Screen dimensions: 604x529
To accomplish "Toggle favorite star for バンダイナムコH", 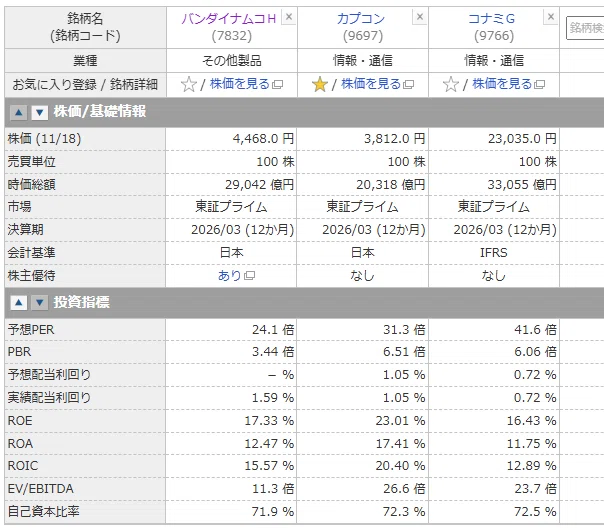I will pyautogui.click(x=189, y=84).
